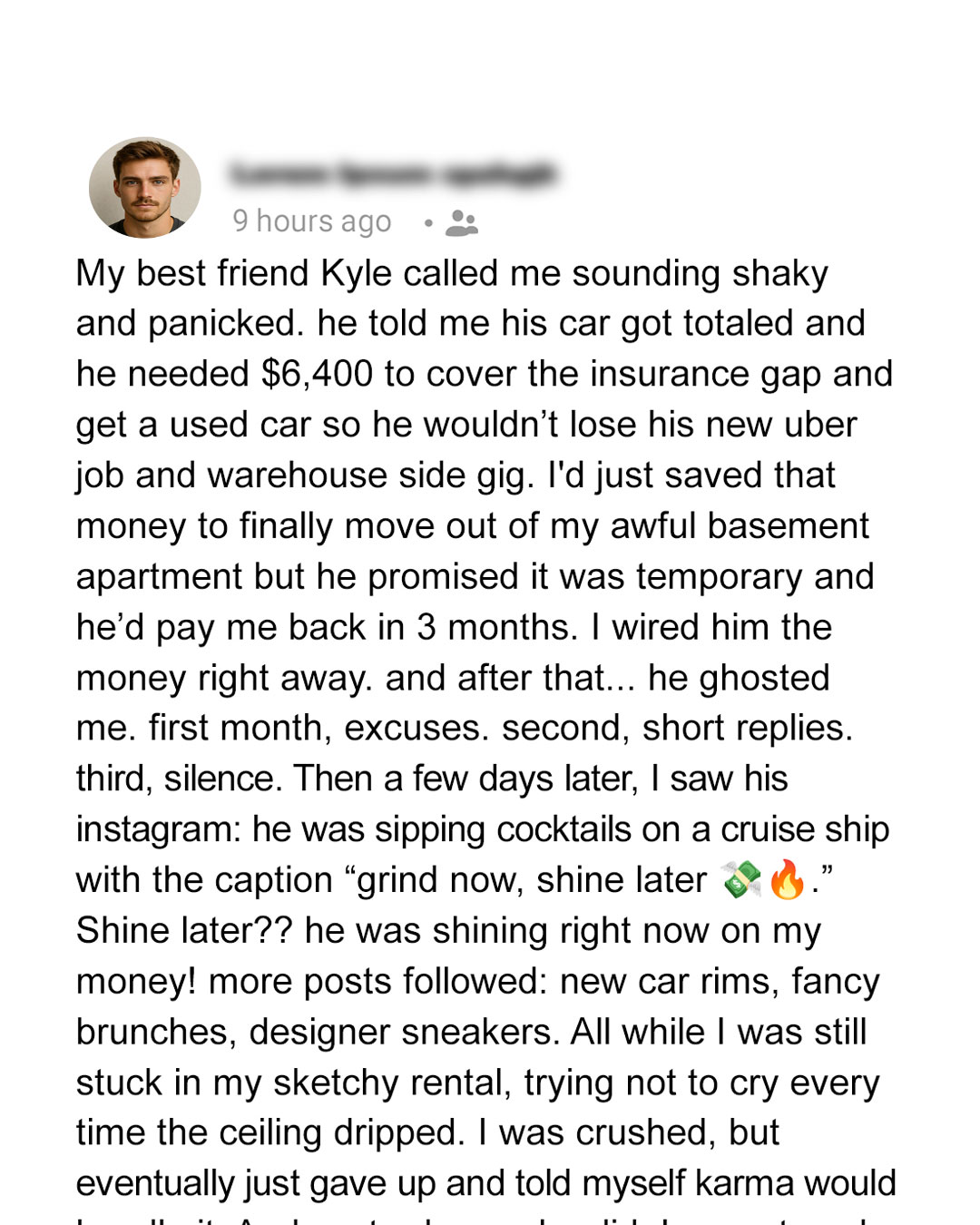Click the word 'instagram' in the post
Screen dimensions: 980x1225
click(159, 829)
